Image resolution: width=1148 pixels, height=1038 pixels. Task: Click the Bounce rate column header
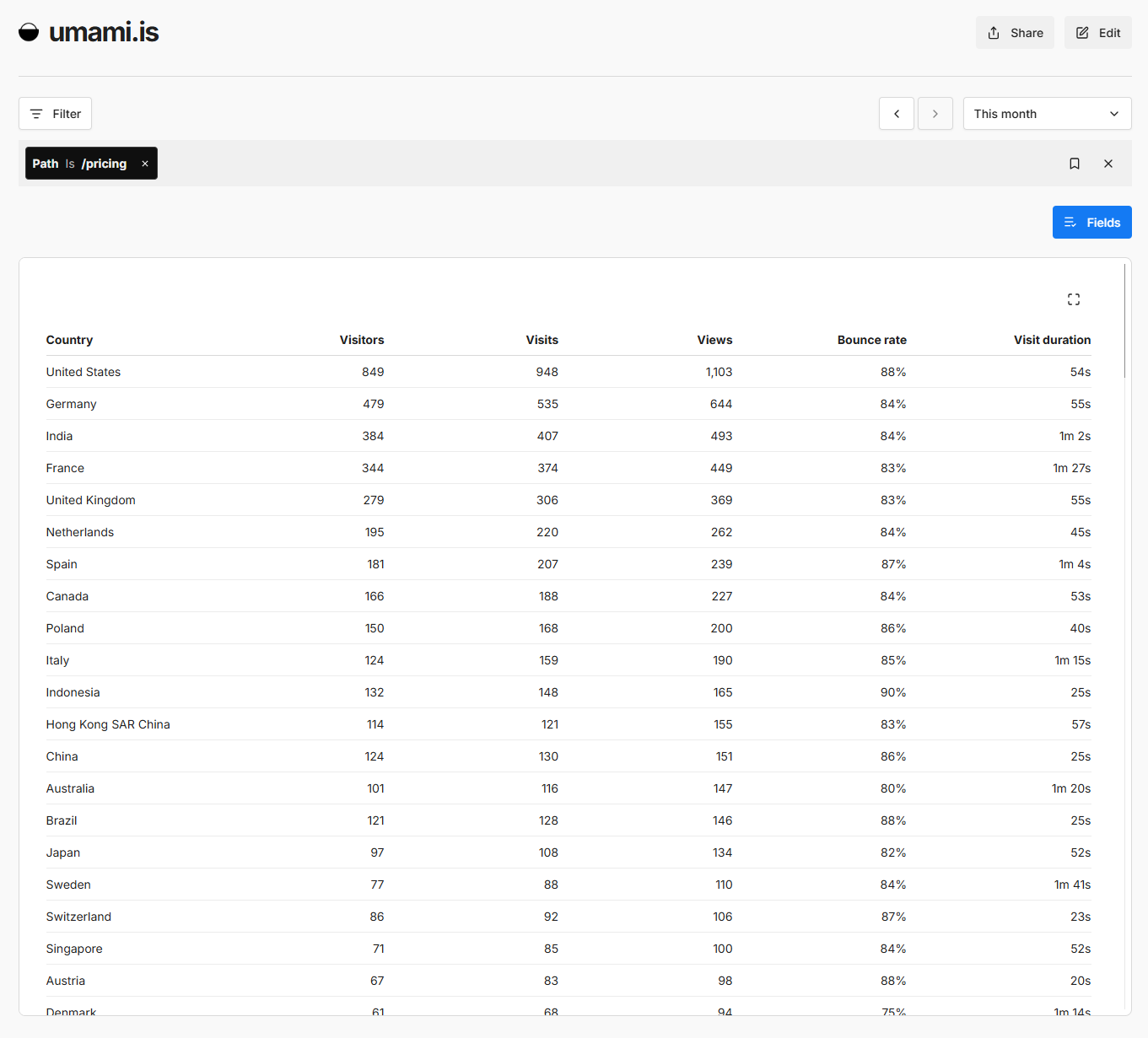click(x=871, y=340)
